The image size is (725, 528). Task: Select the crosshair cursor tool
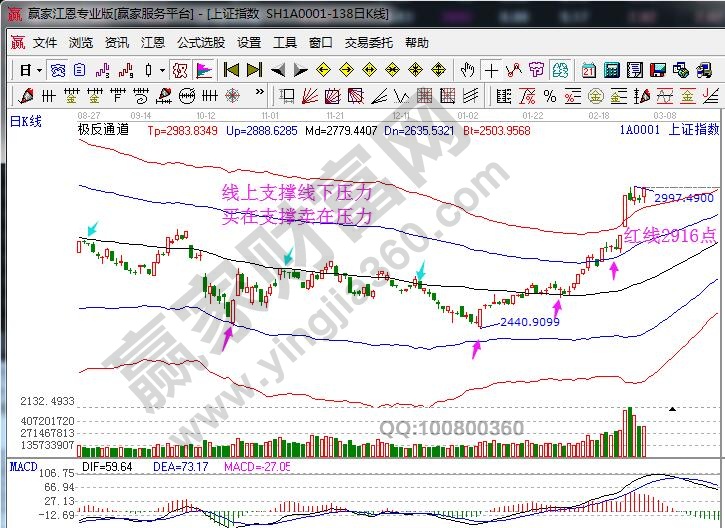click(491, 70)
